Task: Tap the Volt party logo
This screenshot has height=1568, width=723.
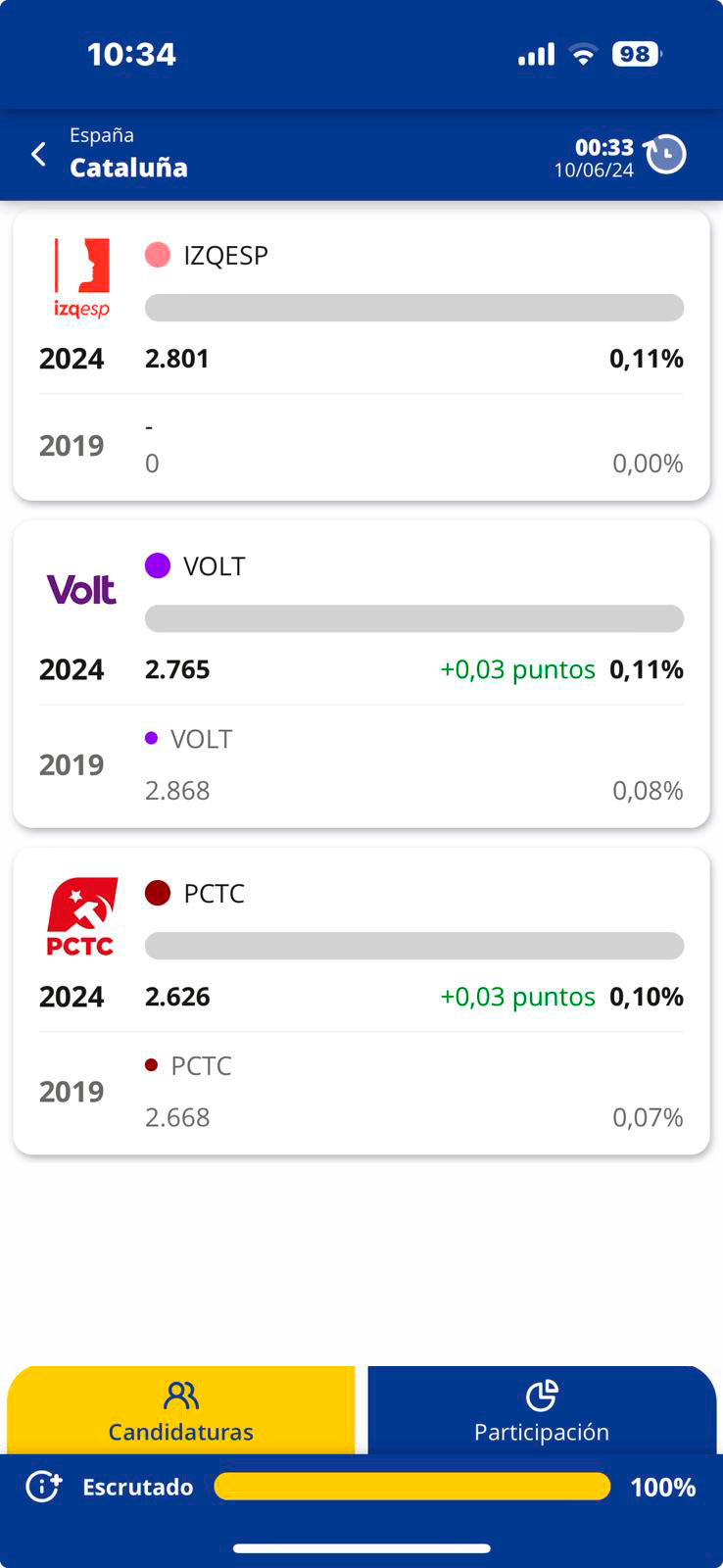Action: (81, 589)
